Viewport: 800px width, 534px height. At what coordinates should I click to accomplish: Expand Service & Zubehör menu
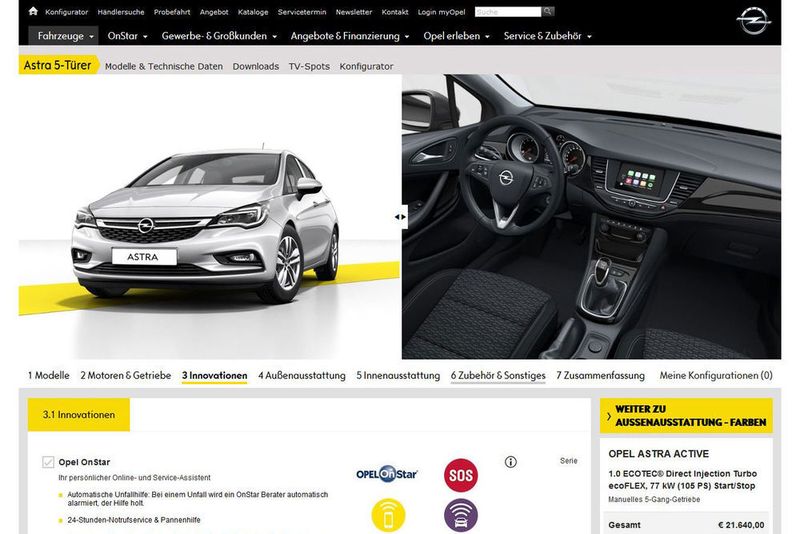pos(547,36)
